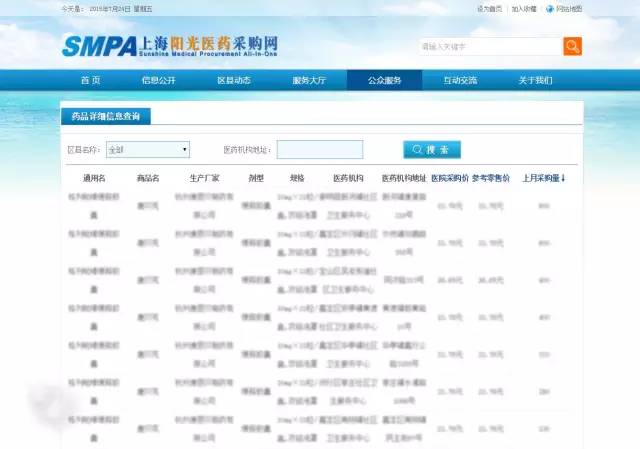Go to 区县动态 in the nav bar
The image size is (640, 449).
[x=234, y=80]
